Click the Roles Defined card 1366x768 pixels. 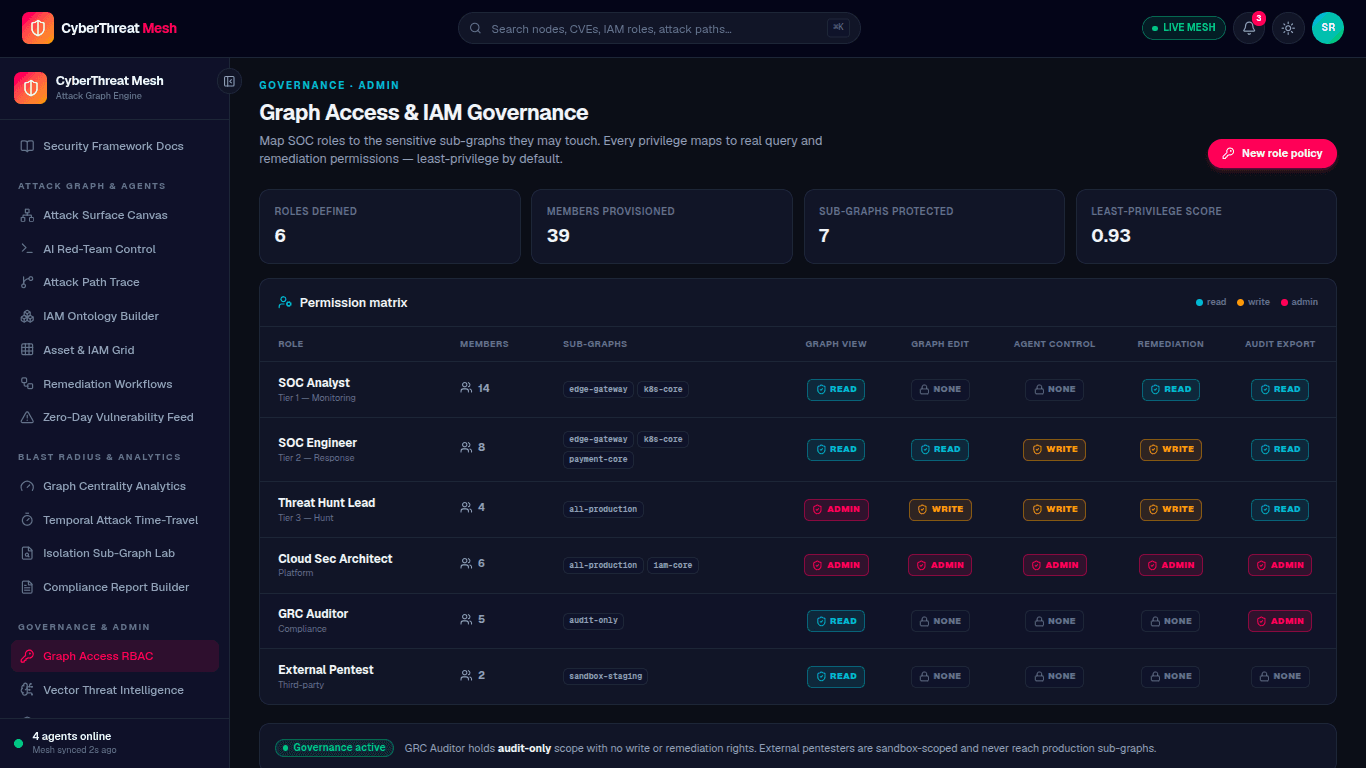click(x=390, y=226)
